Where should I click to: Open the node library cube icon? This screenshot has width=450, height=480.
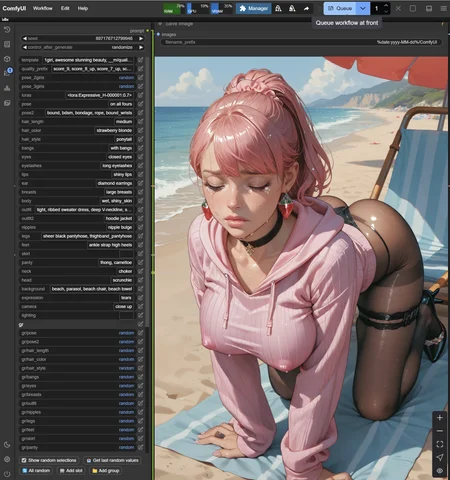pos(7,59)
